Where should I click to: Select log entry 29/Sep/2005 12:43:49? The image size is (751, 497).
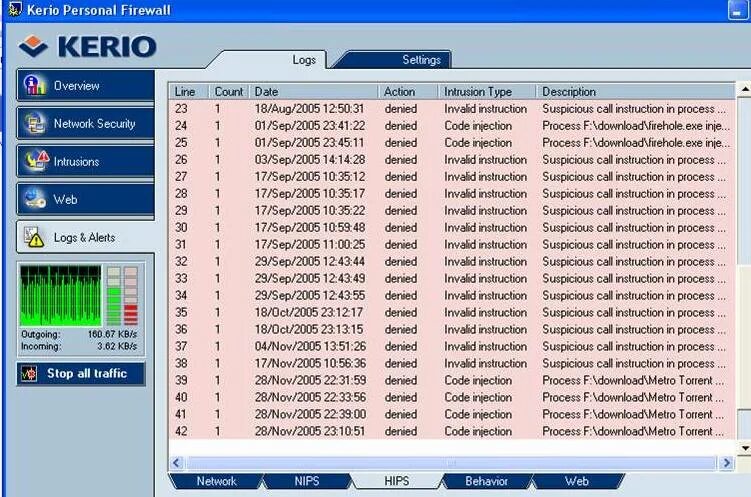pyautogui.click(x=452, y=279)
